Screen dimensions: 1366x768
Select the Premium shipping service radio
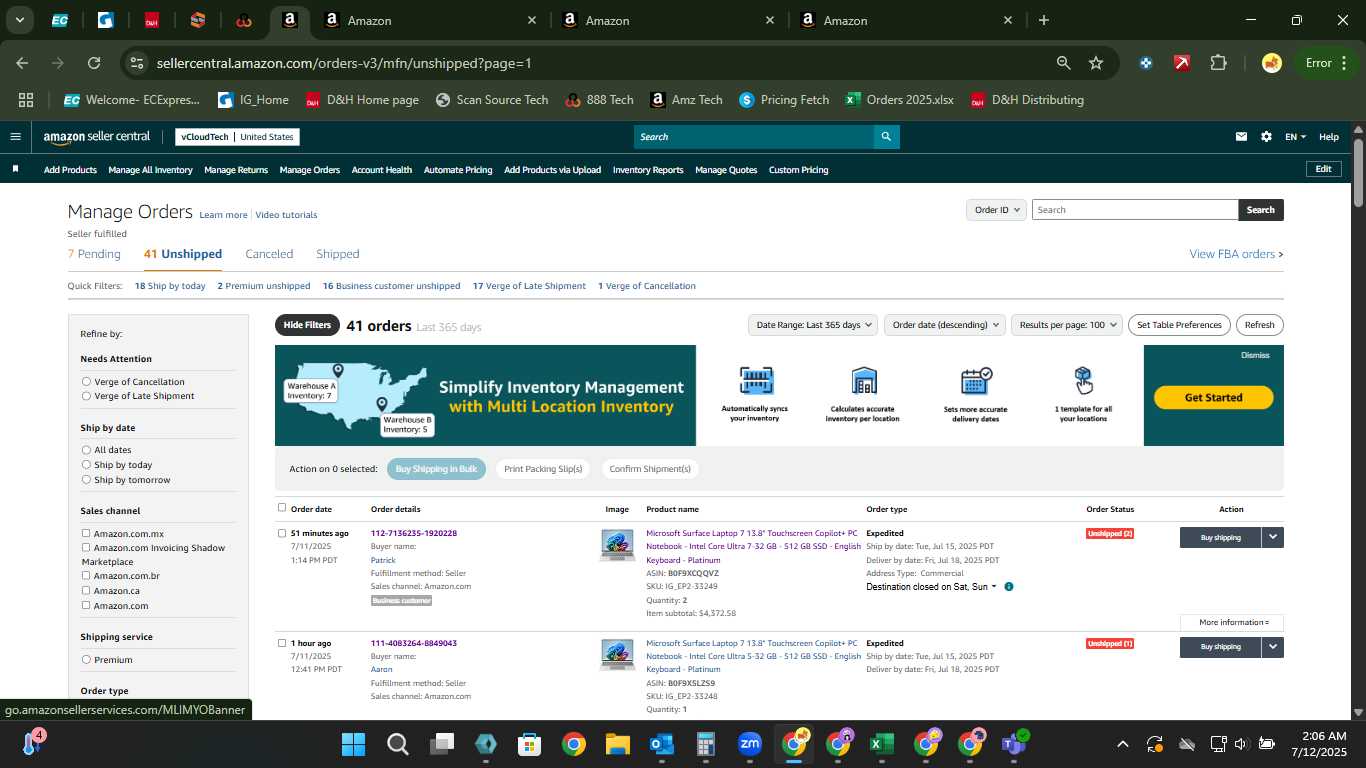pyautogui.click(x=87, y=660)
